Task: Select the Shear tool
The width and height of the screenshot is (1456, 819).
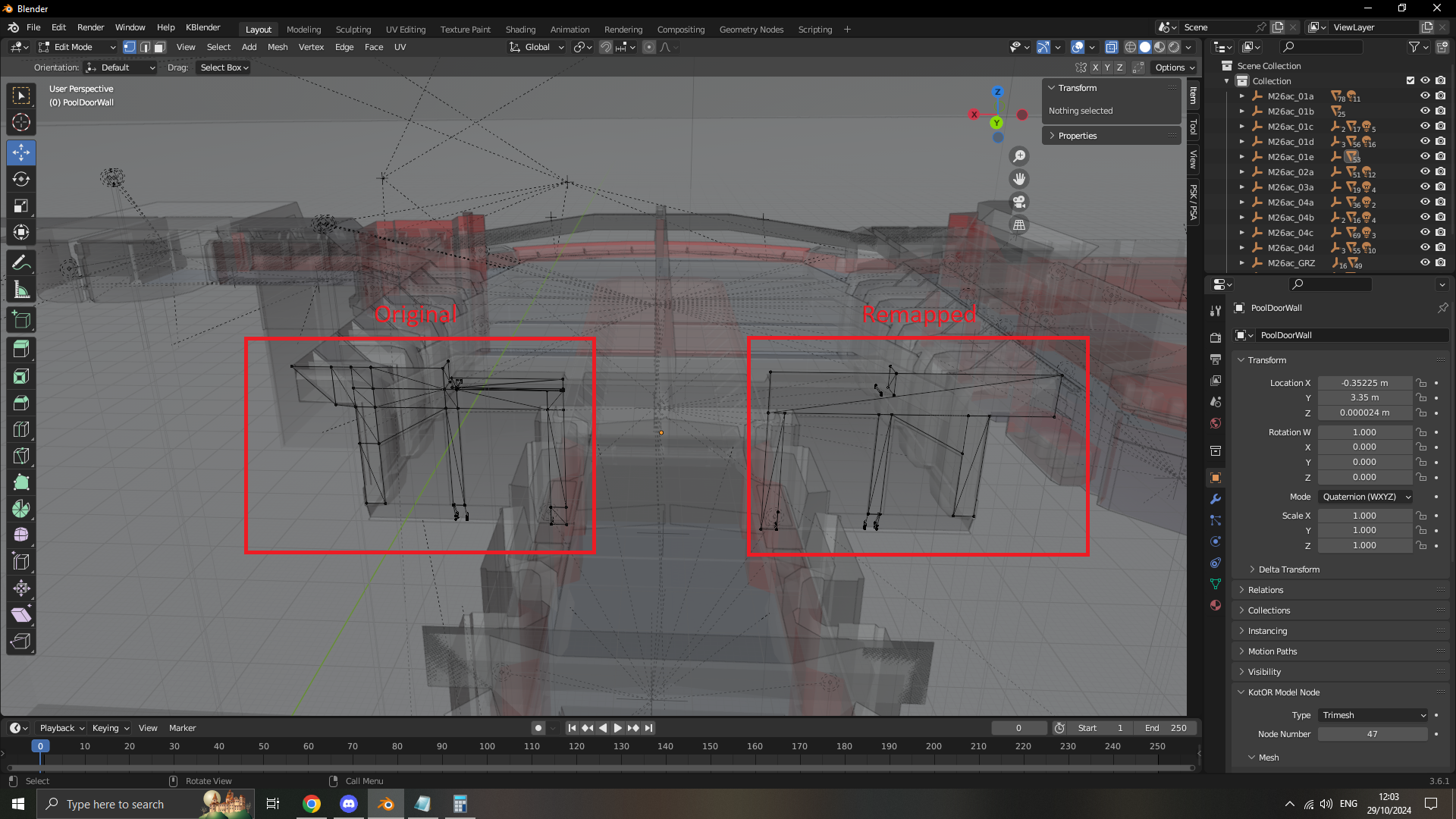Action: tap(21, 615)
